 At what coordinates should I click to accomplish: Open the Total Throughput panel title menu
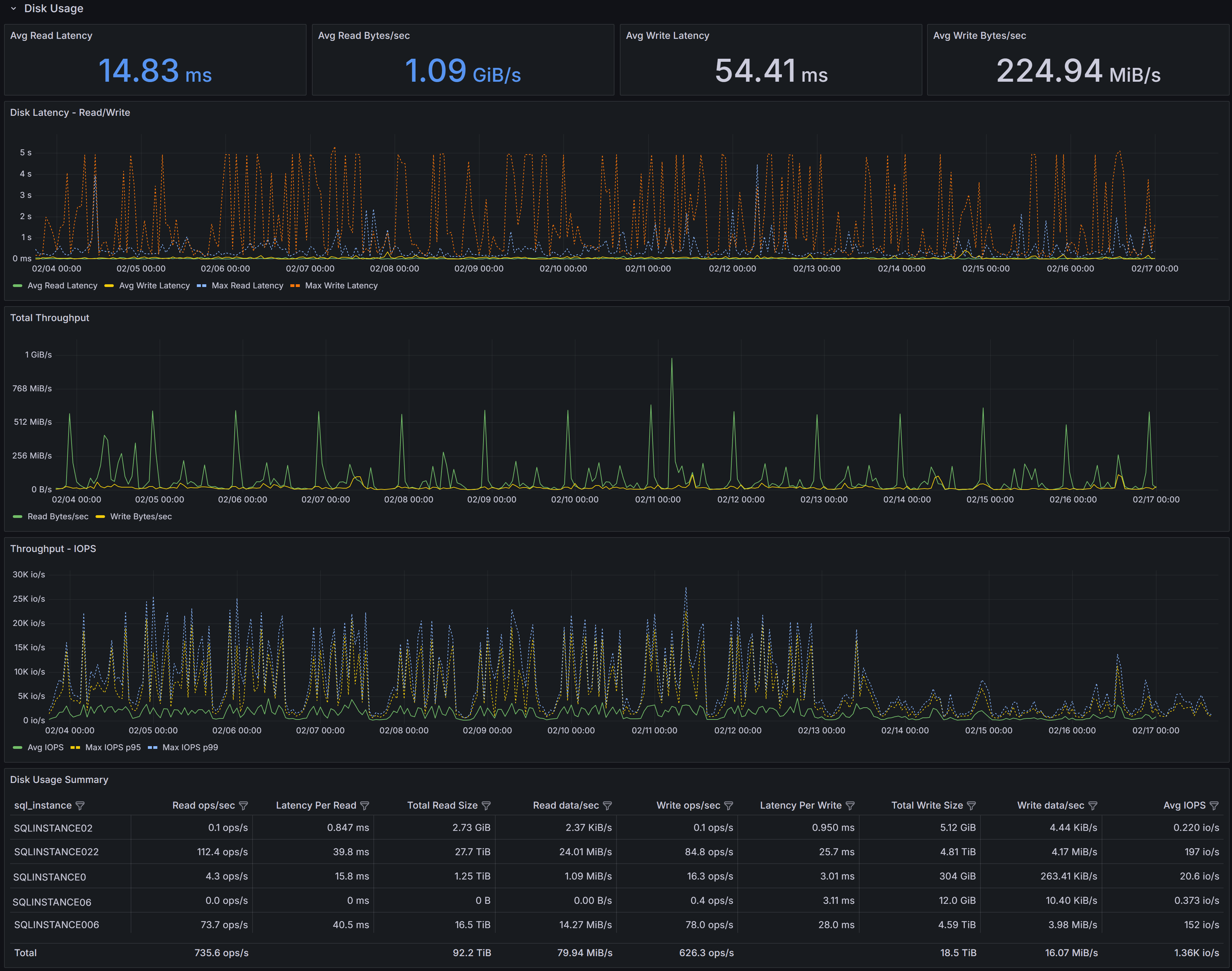click(x=49, y=318)
